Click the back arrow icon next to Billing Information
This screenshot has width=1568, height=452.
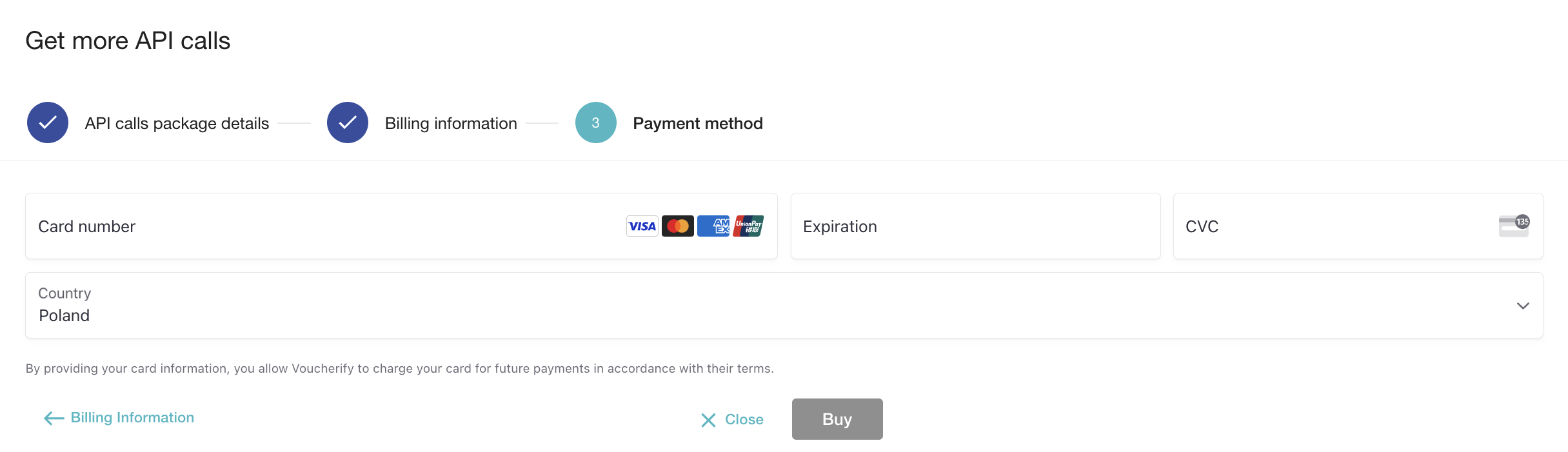coord(52,418)
